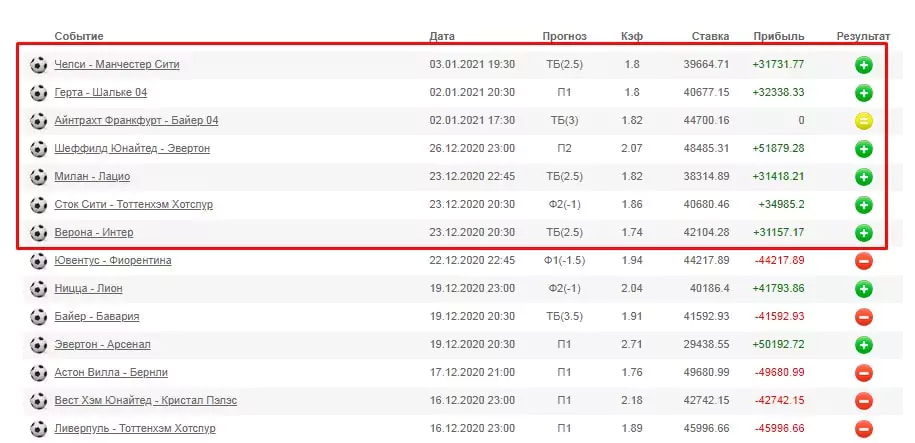Click the soccer ball icon beside Астон Вилла - Бернли
The height and width of the screenshot is (443, 915).
point(39,373)
